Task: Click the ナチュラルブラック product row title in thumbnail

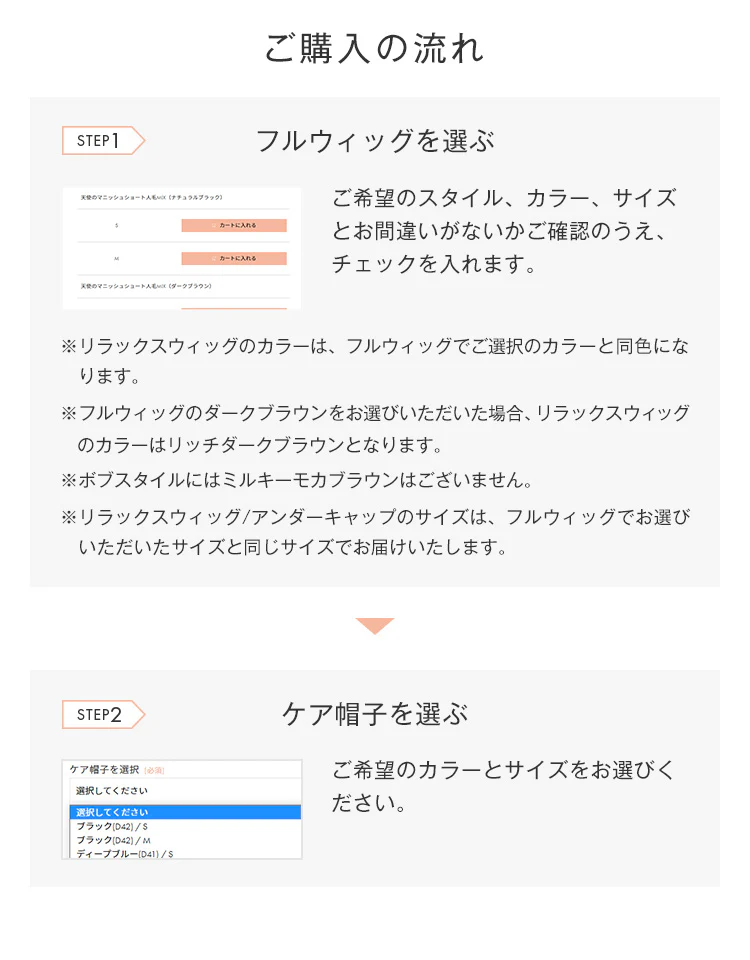Action: 151,198
